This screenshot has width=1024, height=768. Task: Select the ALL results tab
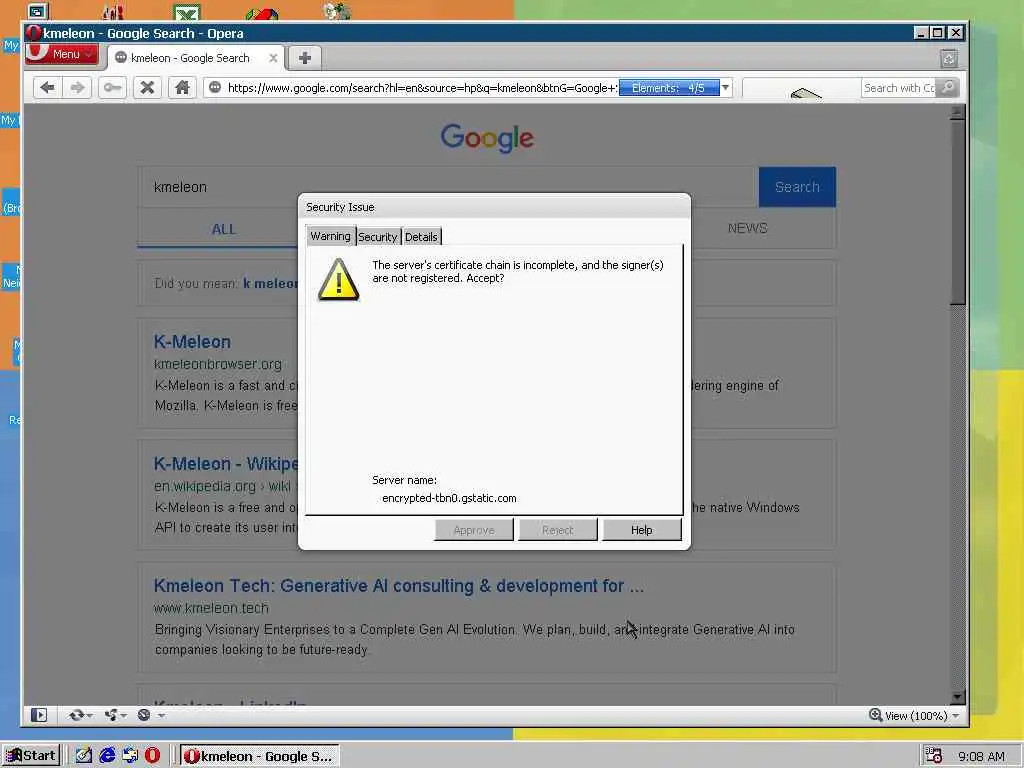(x=223, y=229)
